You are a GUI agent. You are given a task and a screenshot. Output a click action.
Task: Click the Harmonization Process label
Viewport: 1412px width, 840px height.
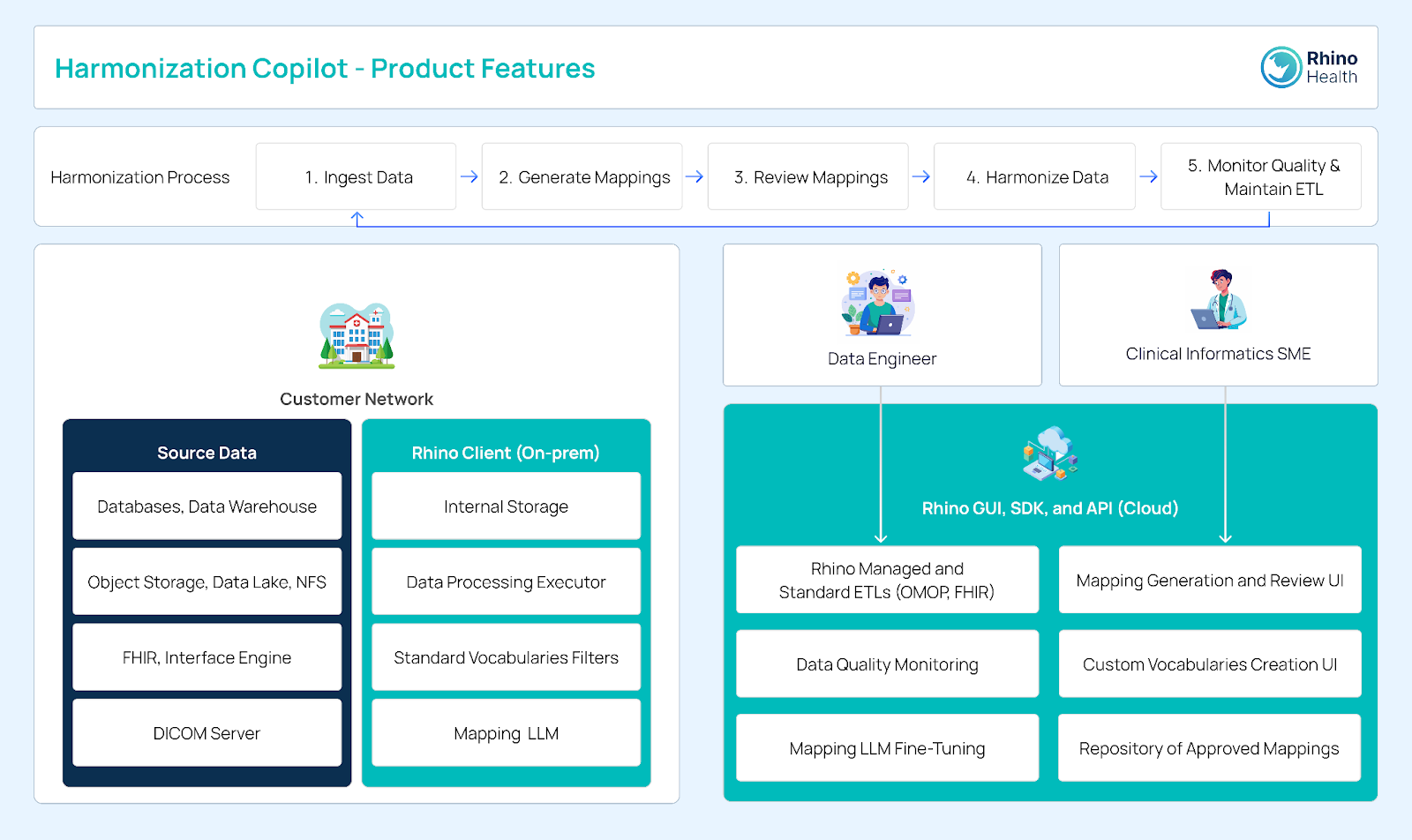tap(140, 177)
